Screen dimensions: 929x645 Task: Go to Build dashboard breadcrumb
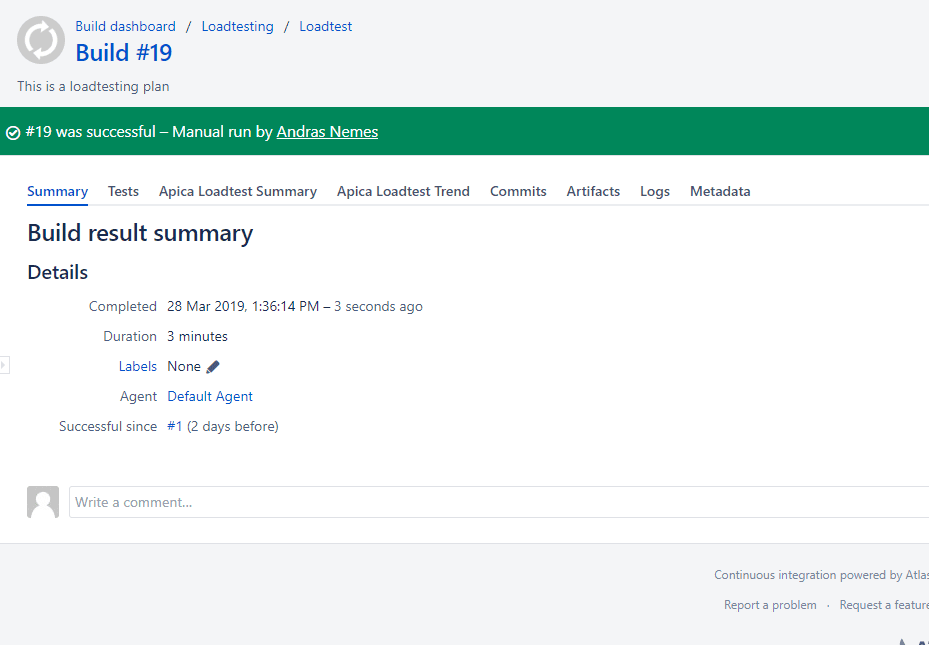pyautogui.click(x=125, y=27)
